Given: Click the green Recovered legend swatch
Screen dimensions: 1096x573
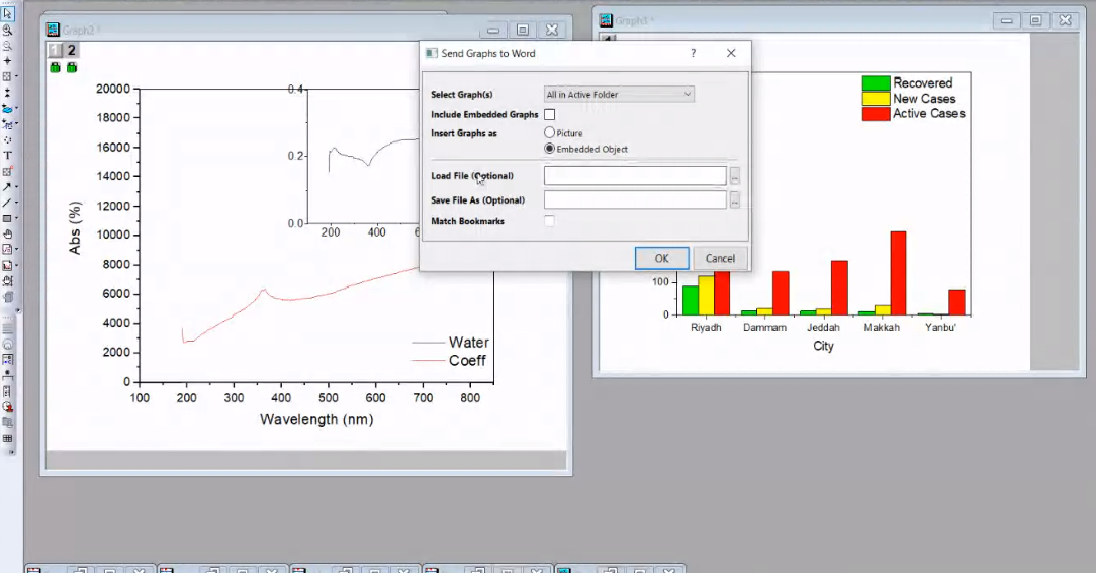Looking at the screenshot, I should coord(876,83).
